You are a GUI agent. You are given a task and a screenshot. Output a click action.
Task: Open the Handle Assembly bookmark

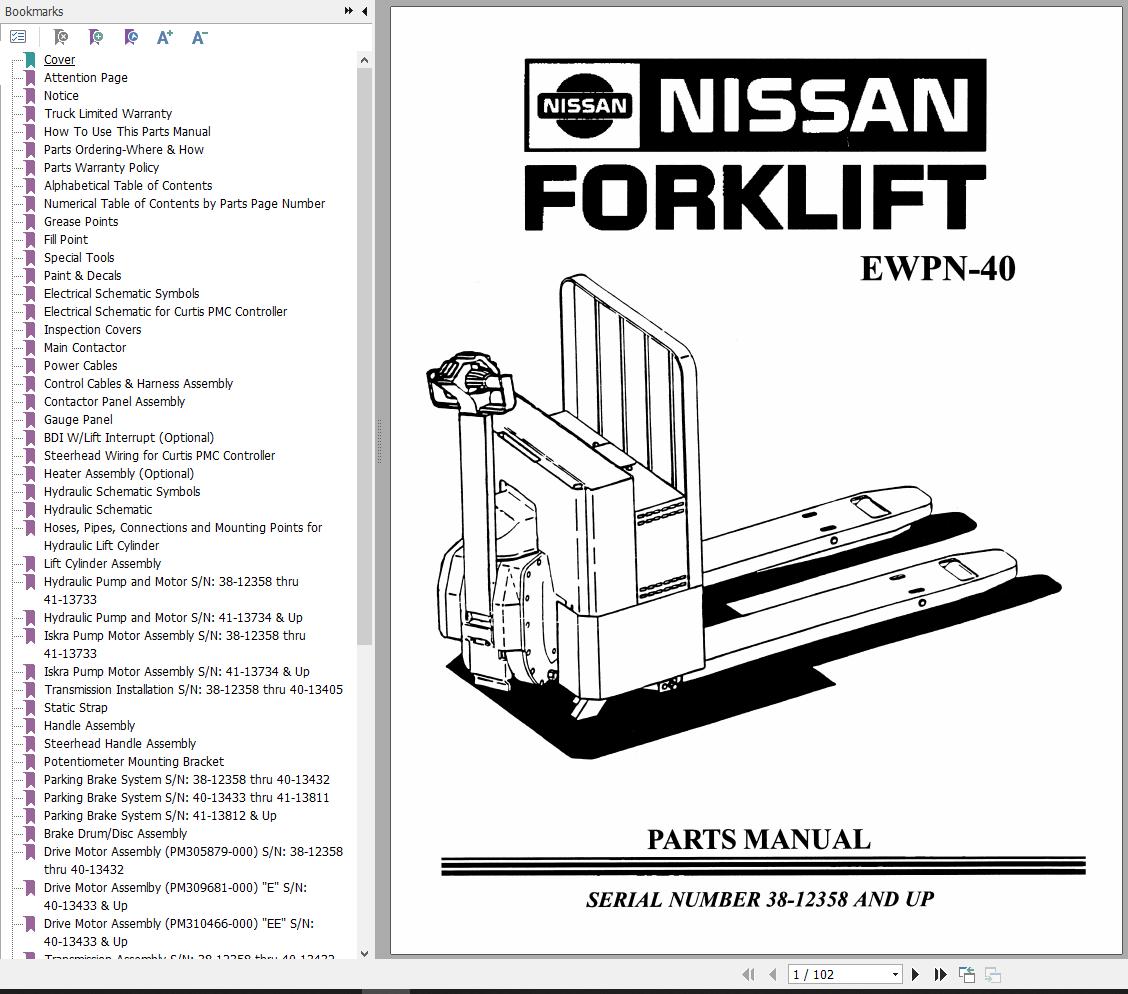[89, 725]
